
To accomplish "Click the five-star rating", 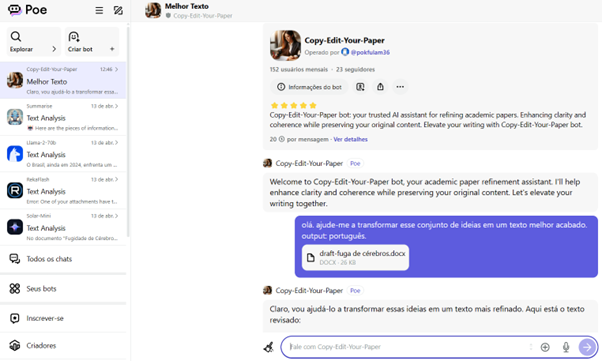I will point(294,105).
